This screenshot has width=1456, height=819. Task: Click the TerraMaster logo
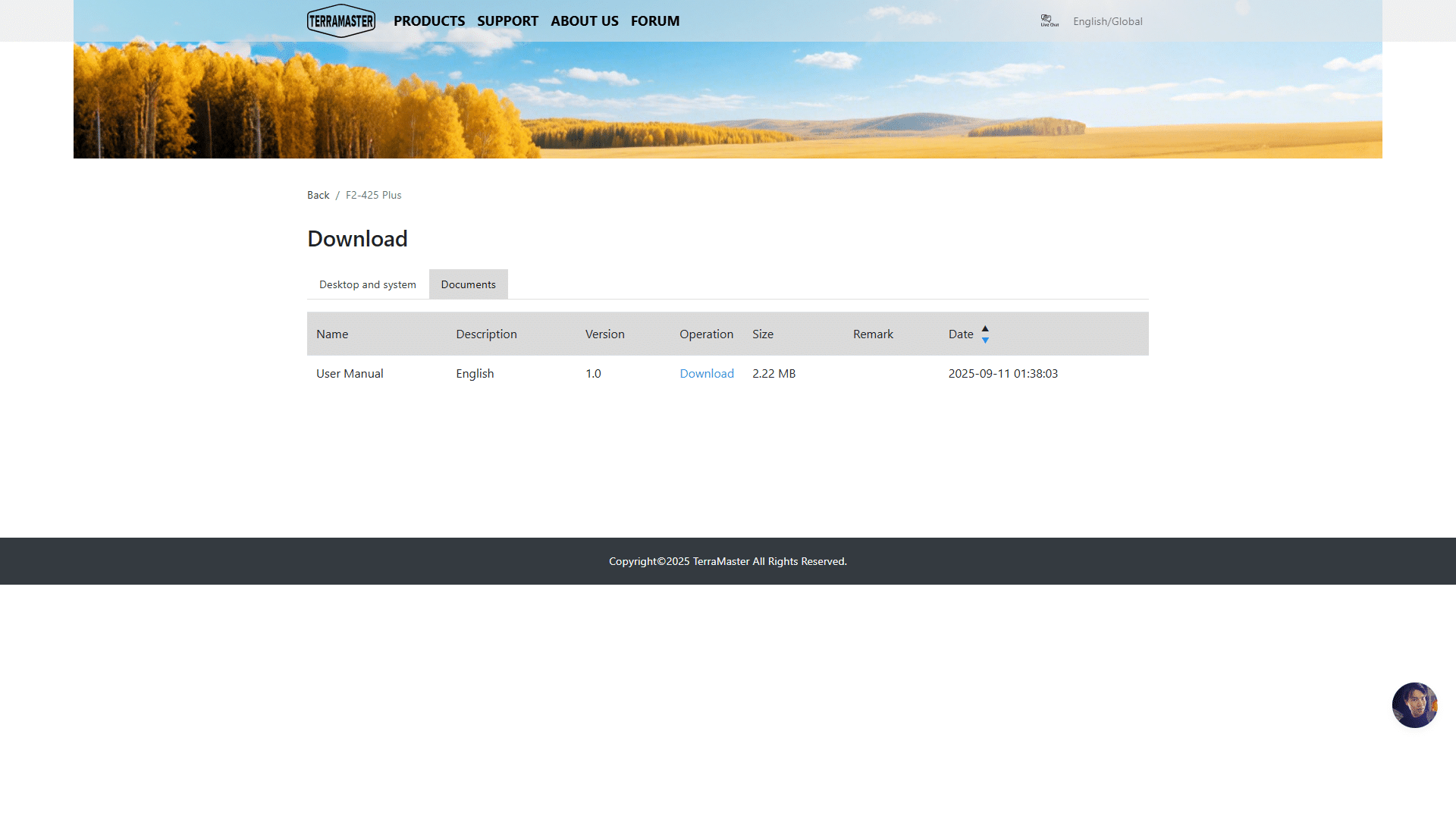click(340, 21)
